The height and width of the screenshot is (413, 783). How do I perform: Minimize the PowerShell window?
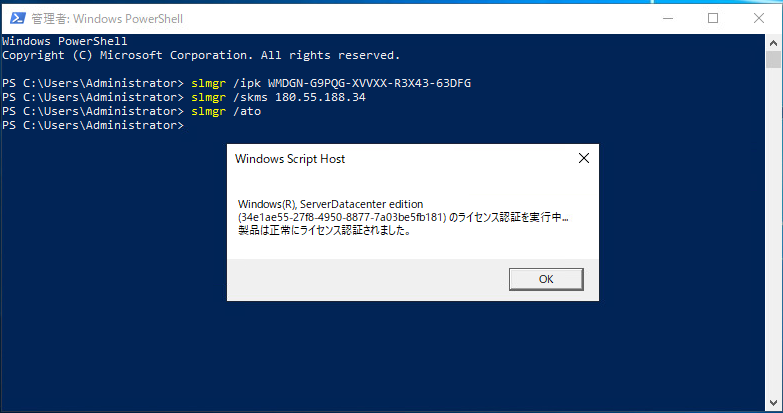666,18
